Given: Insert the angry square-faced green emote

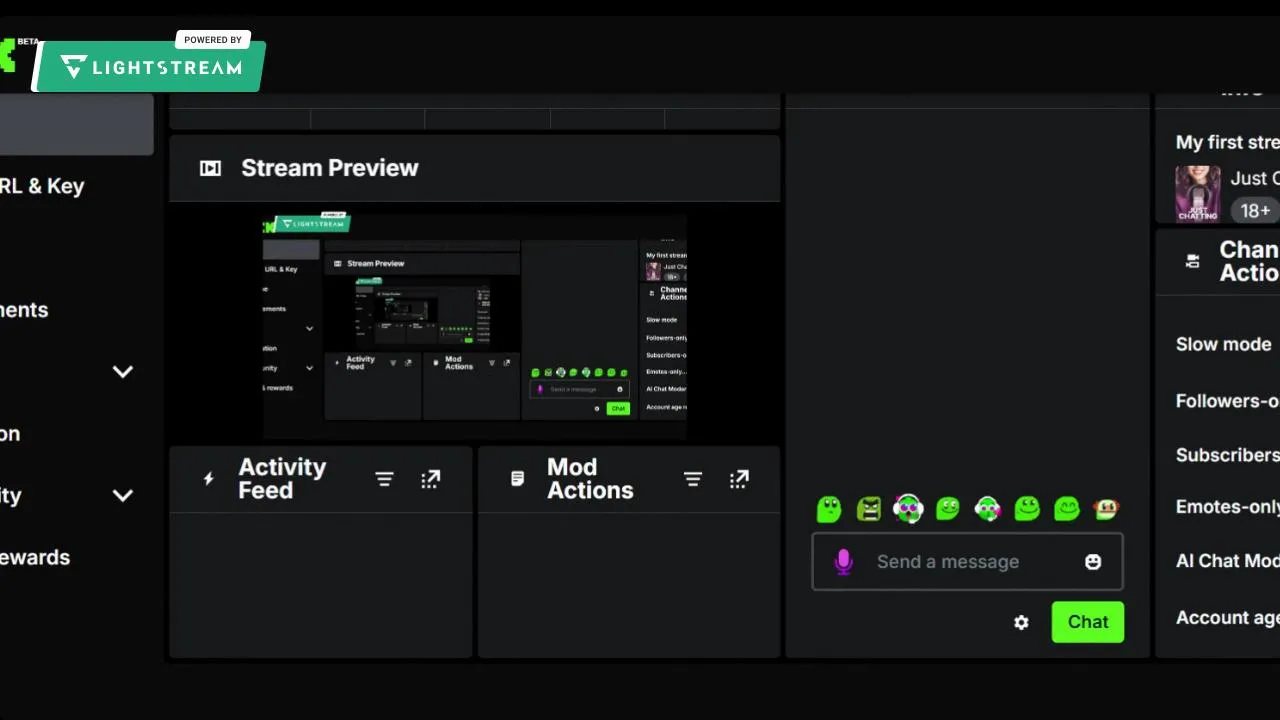Looking at the screenshot, I should click(x=869, y=509).
